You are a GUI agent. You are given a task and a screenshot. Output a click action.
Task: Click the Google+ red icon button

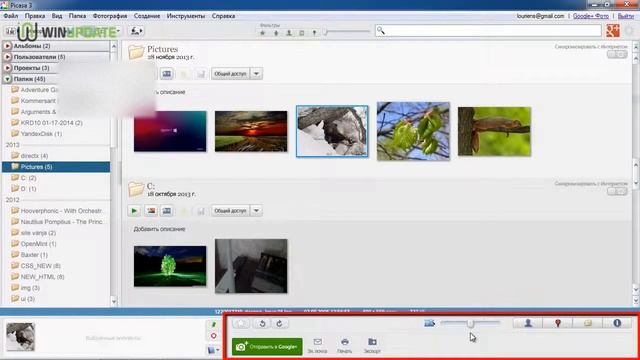click(613, 31)
